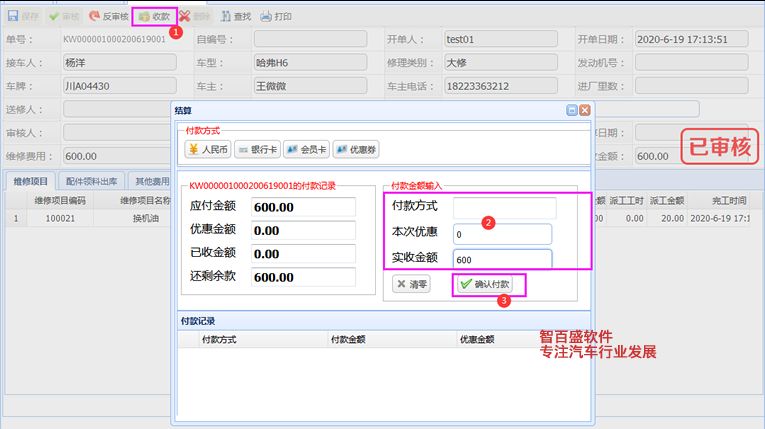Click the 维修项目名称 column header
The image size is (765, 429).
coord(145,200)
